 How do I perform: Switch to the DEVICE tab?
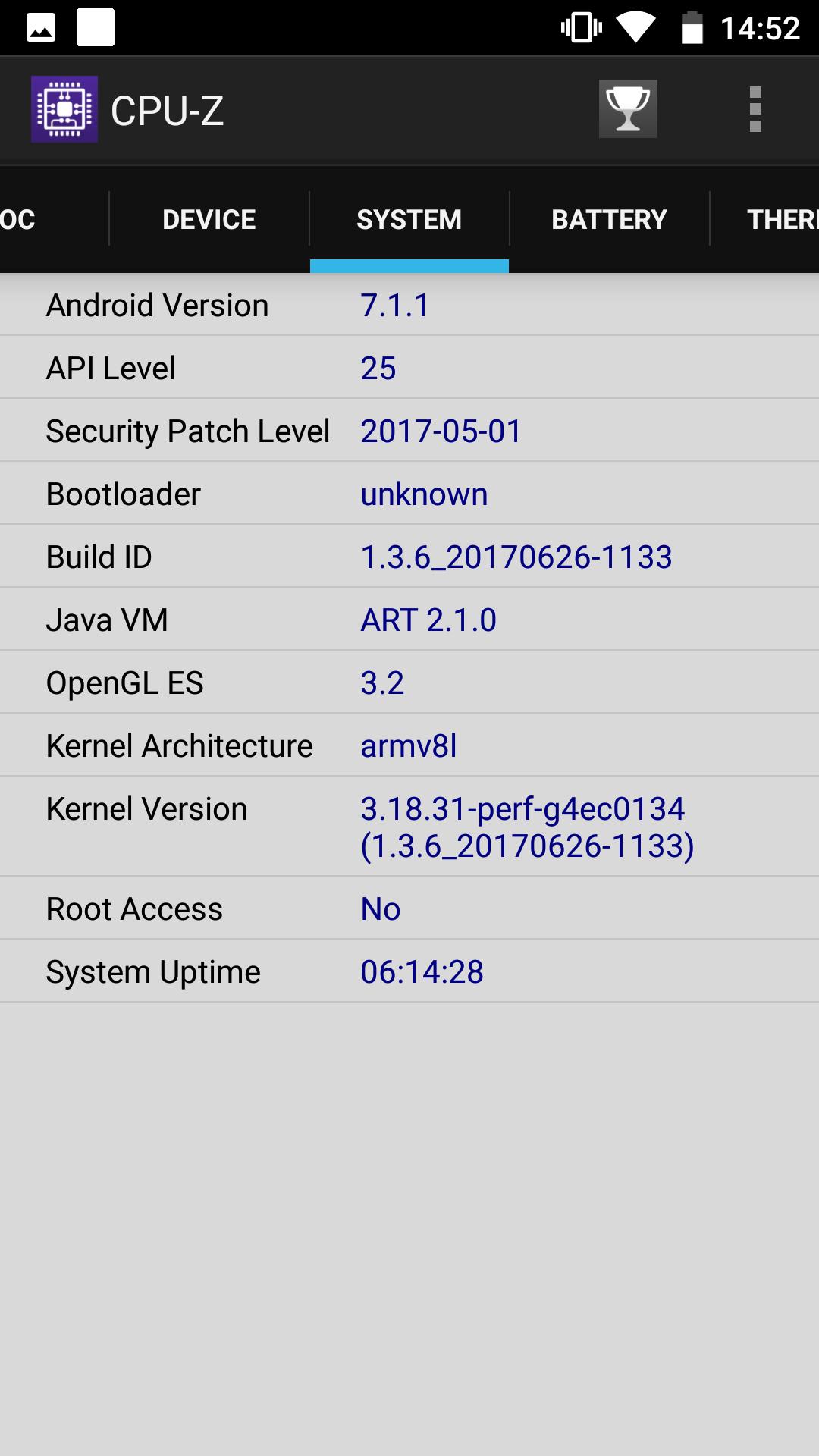point(209,219)
